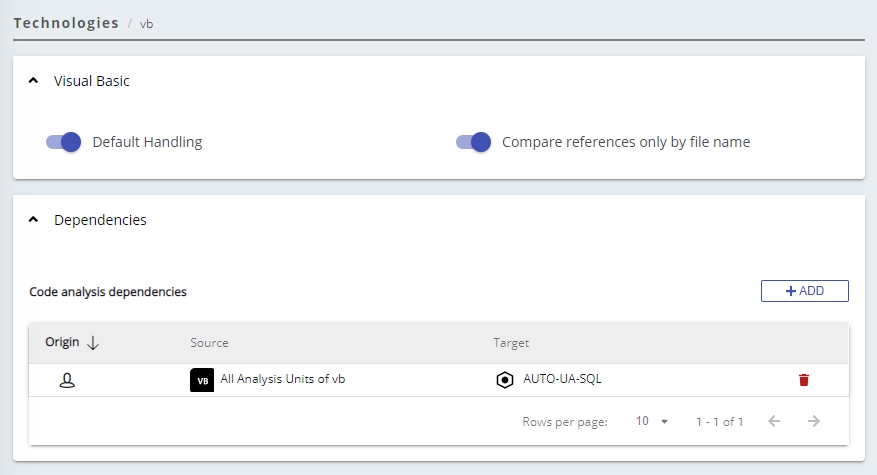This screenshot has height=475, width=877.
Task: Click the Target column header
Action: 511,343
